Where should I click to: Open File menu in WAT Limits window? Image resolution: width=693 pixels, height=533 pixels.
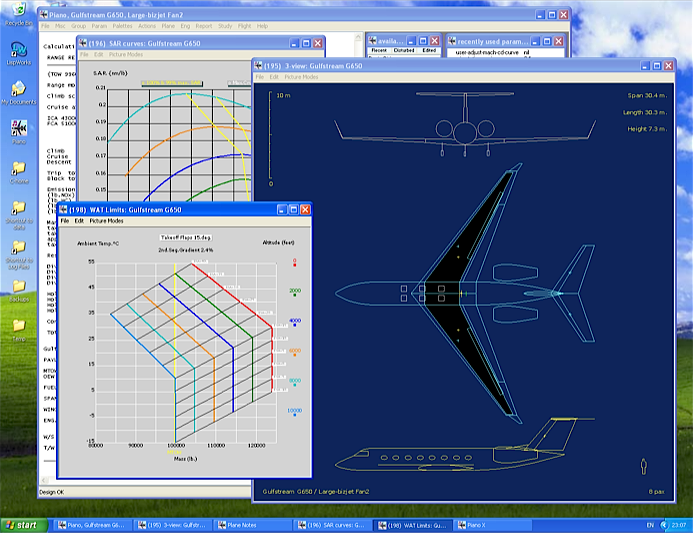click(65, 221)
